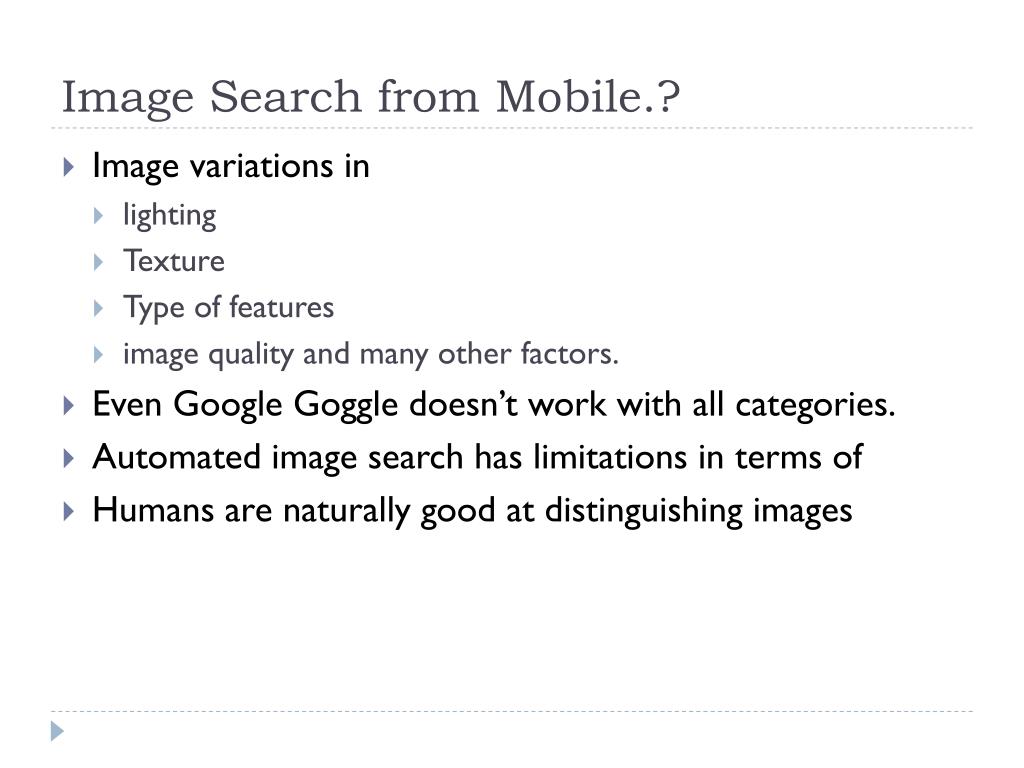The image size is (1024, 768).
Task: Click the arrow bullet beside Humans are naturally
Action: click(69, 511)
